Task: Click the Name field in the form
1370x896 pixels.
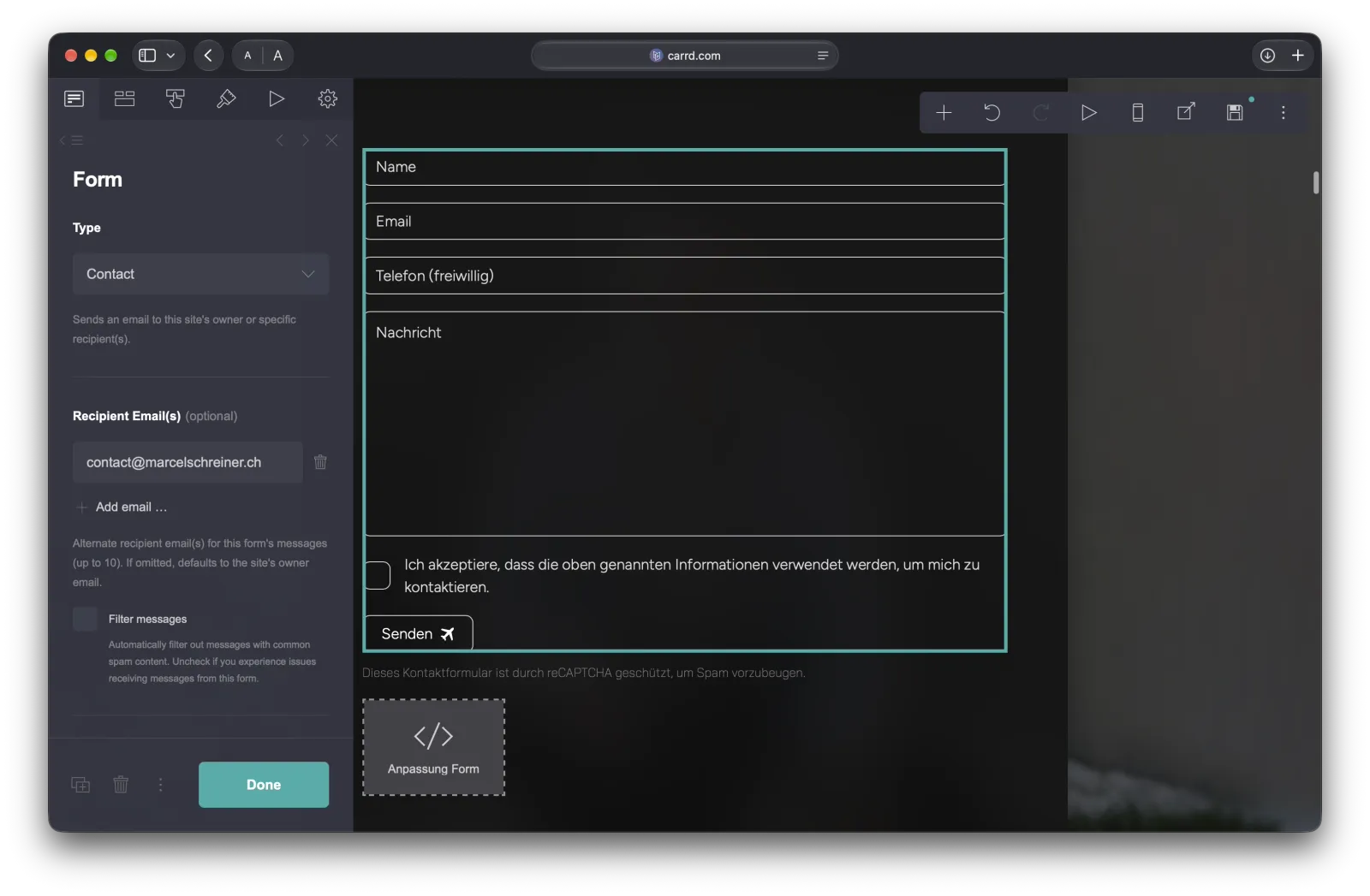Action: (684, 168)
